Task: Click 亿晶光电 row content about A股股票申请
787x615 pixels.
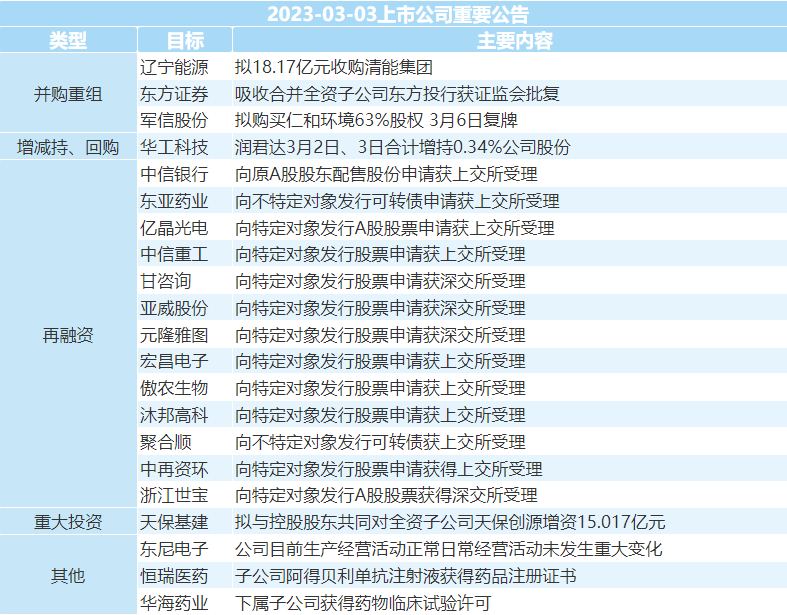Action: point(395,228)
